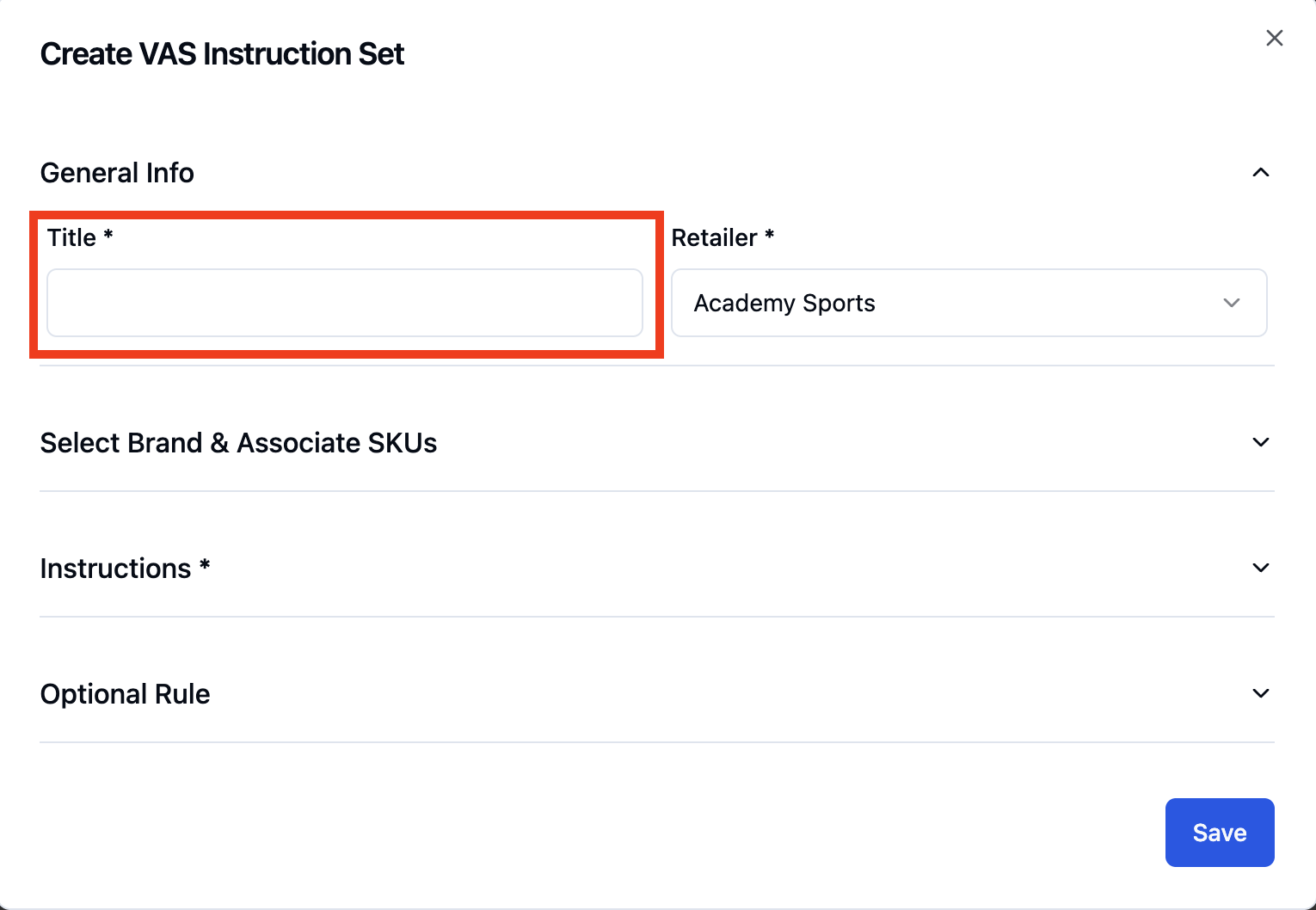Click the required asterisk beside Retailer

coord(770,233)
